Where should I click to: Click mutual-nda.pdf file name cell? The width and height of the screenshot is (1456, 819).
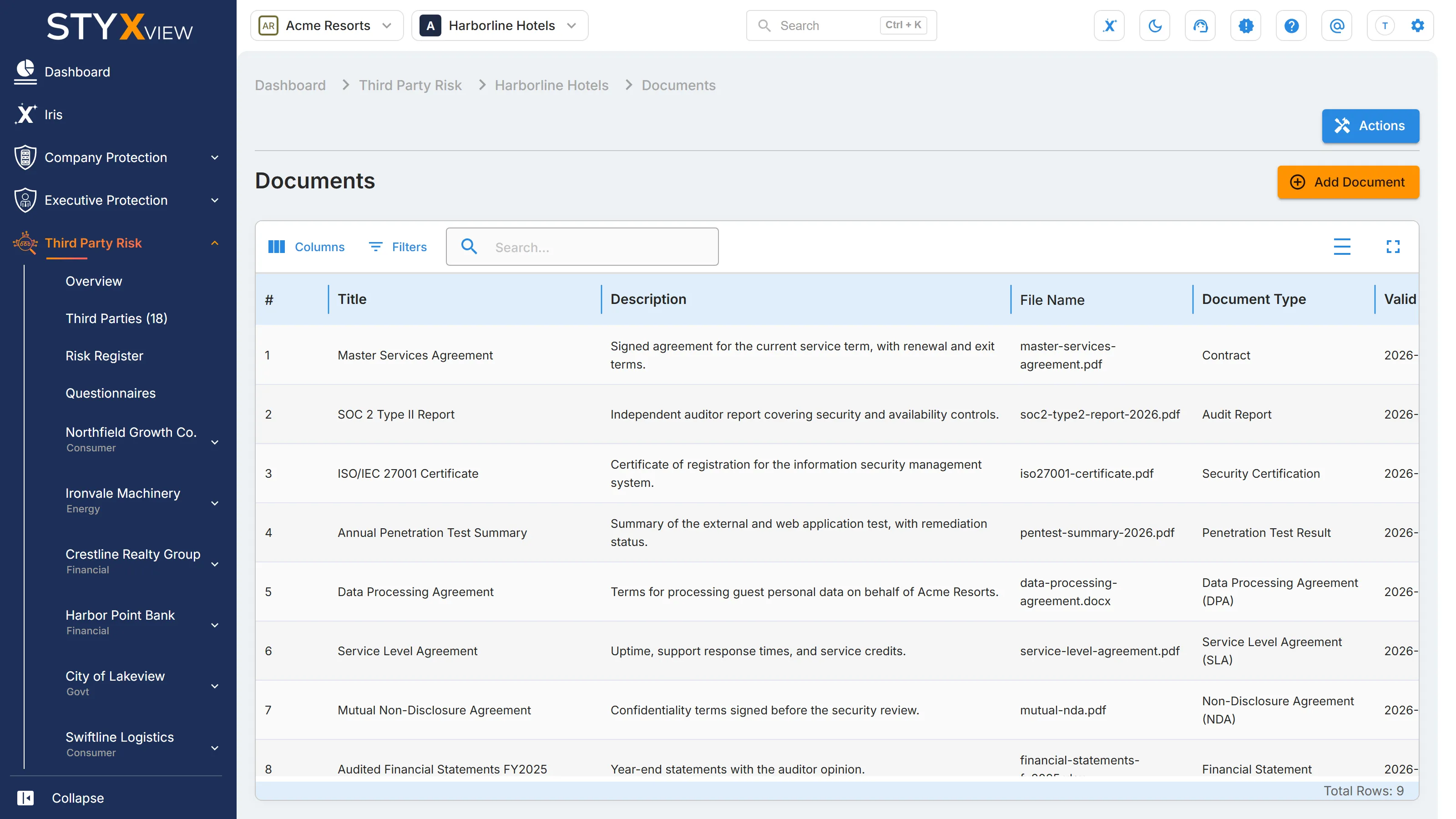[x=1062, y=710]
